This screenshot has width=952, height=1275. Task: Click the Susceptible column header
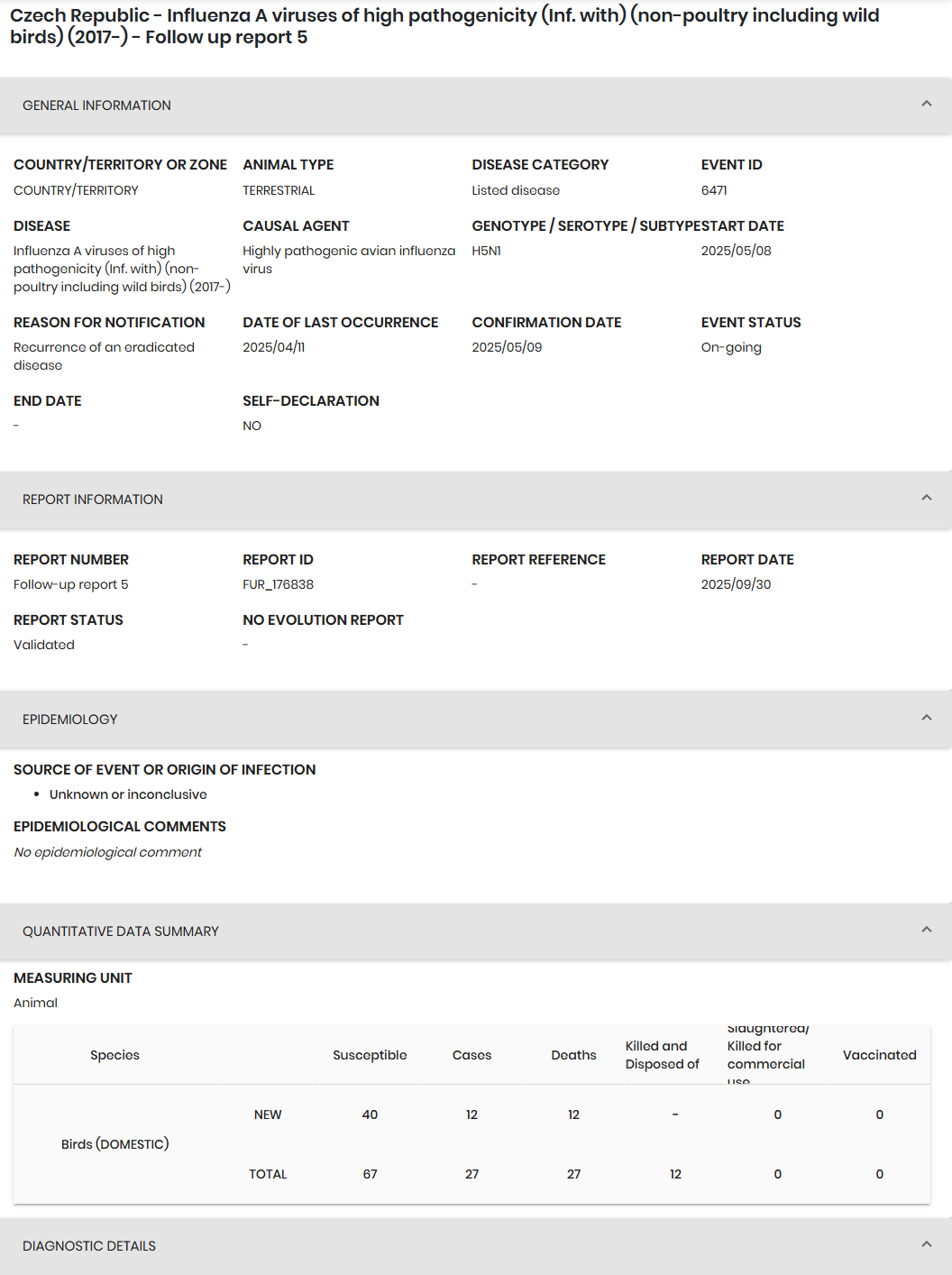(x=370, y=1055)
